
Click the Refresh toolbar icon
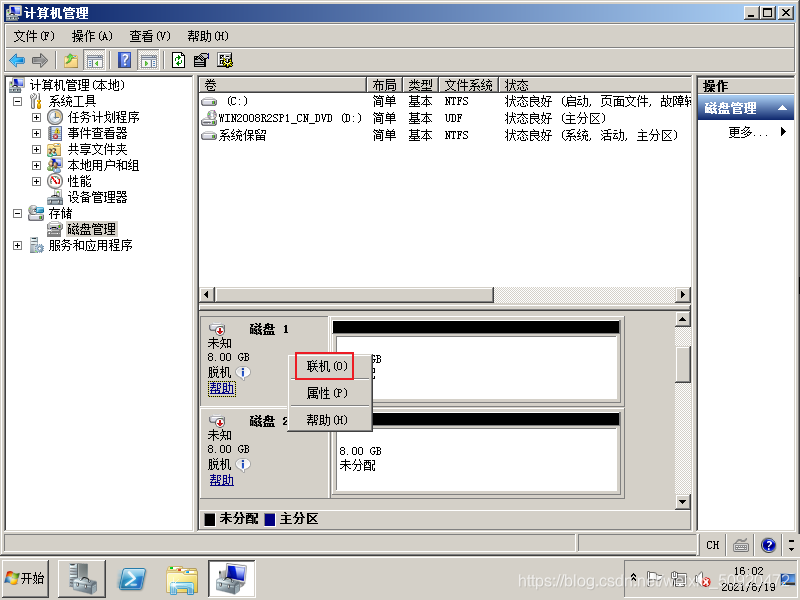[178, 60]
